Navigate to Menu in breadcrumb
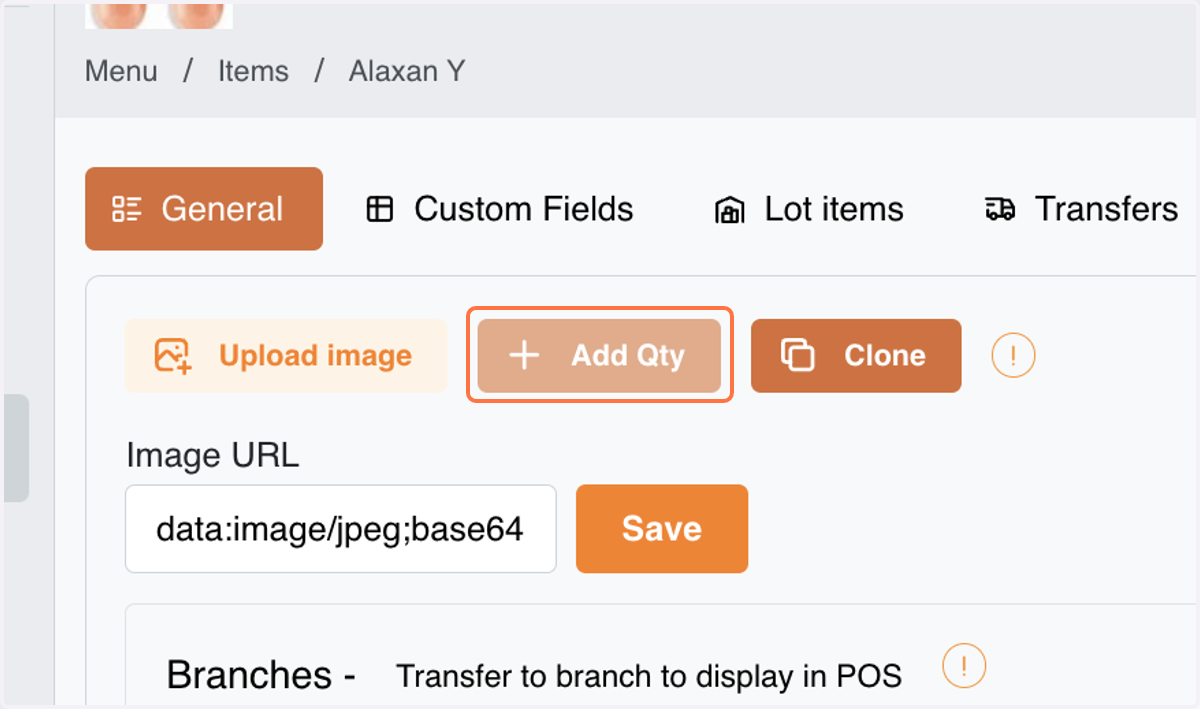1200x709 pixels. pos(121,72)
